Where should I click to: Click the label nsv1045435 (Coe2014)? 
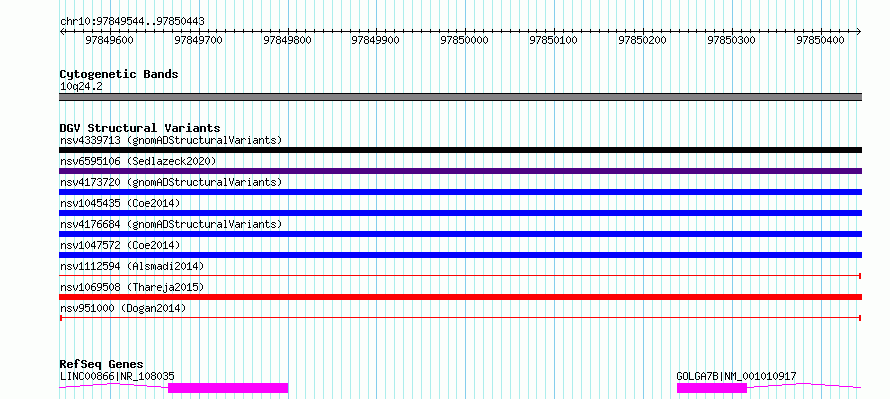(120, 203)
